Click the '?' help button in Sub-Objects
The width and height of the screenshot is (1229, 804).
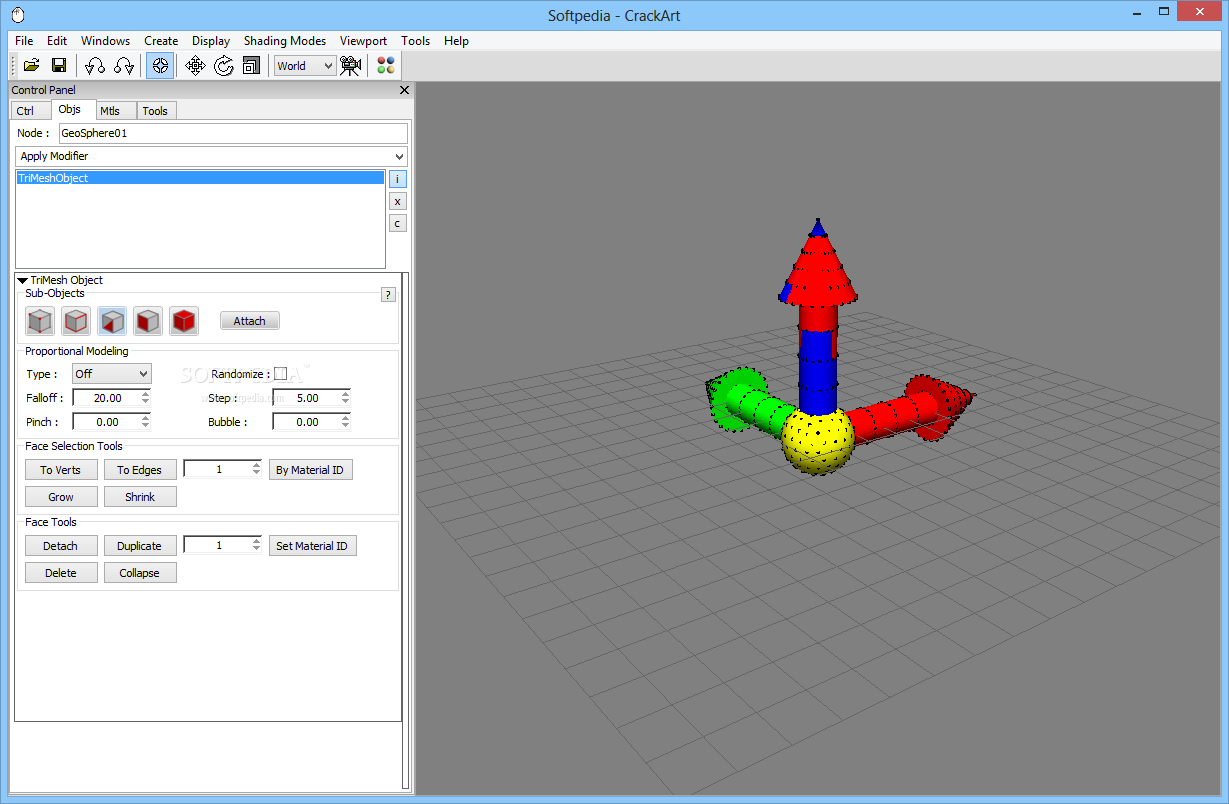point(389,294)
